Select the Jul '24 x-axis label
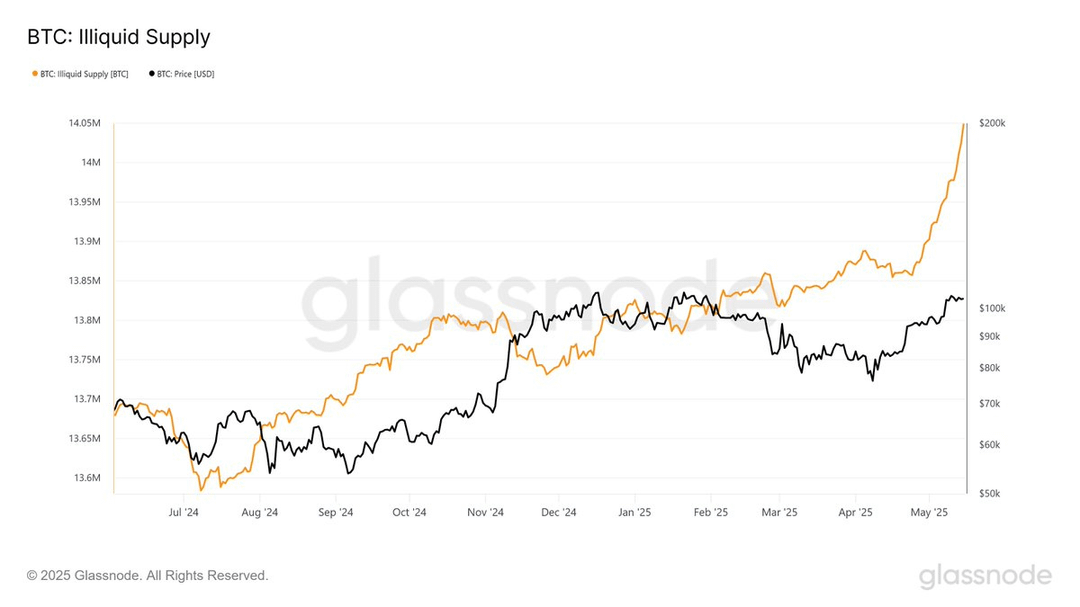 pos(183,513)
